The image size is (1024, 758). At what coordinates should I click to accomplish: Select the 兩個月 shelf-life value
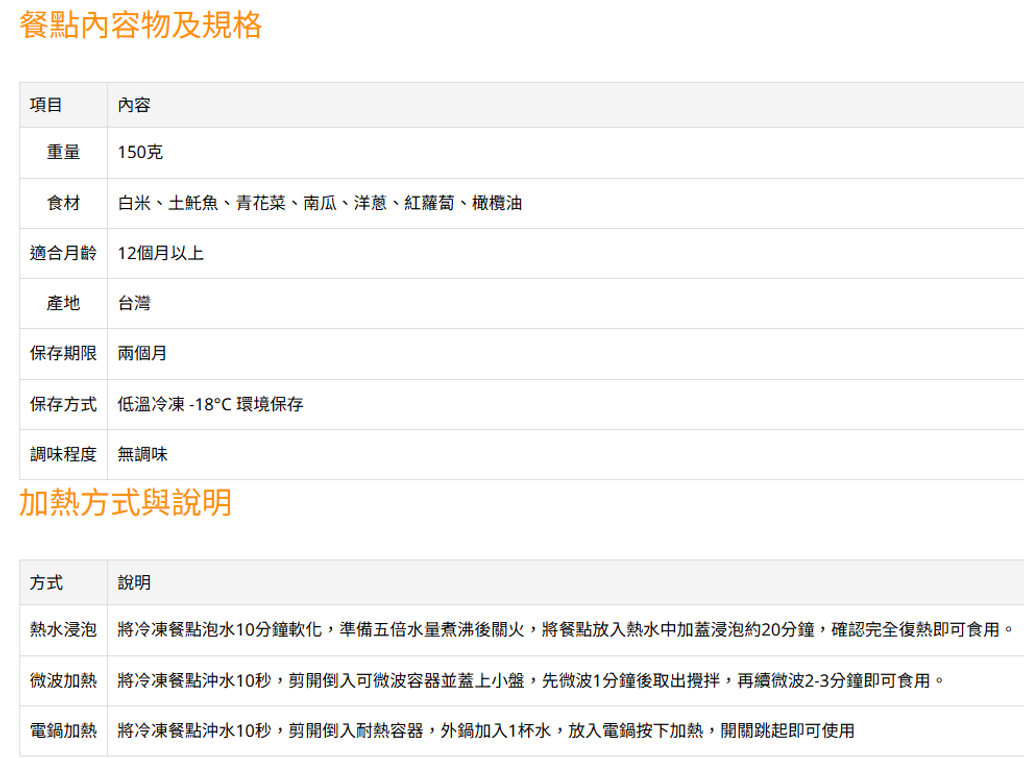tap(140, 353)
